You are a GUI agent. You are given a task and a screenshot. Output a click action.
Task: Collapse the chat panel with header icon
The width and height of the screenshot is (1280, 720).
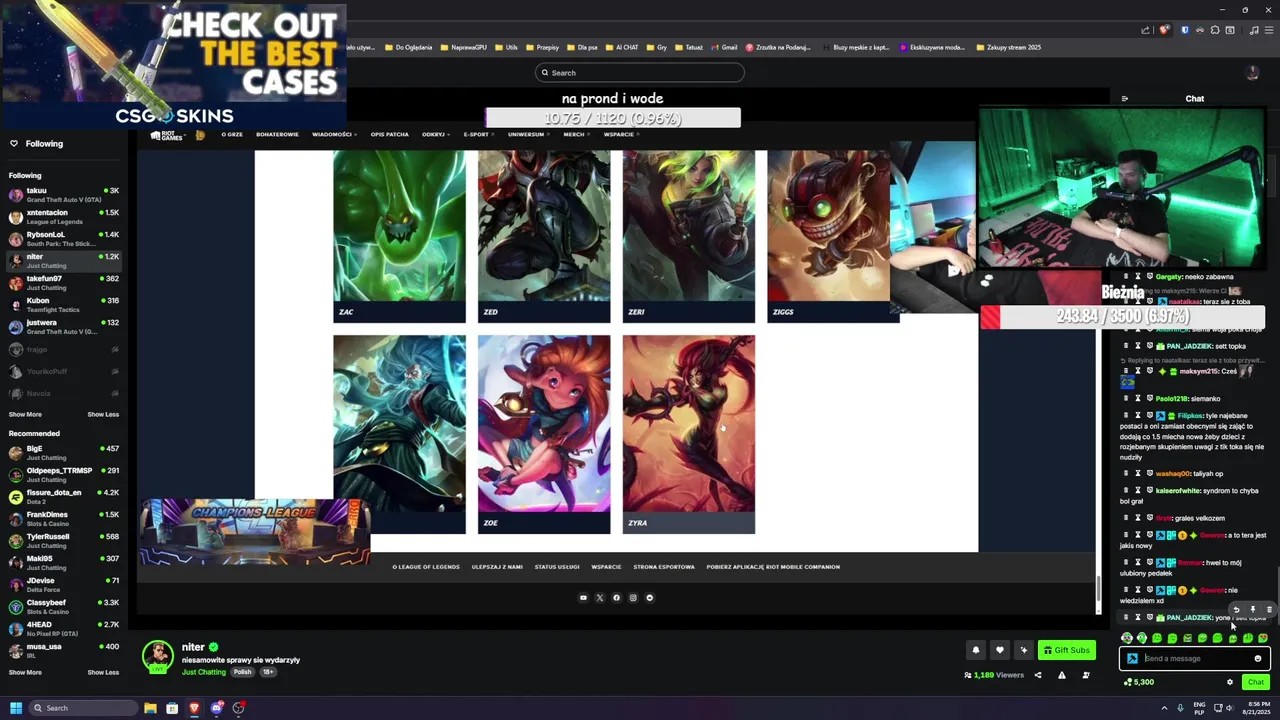tap(1125, 99)
